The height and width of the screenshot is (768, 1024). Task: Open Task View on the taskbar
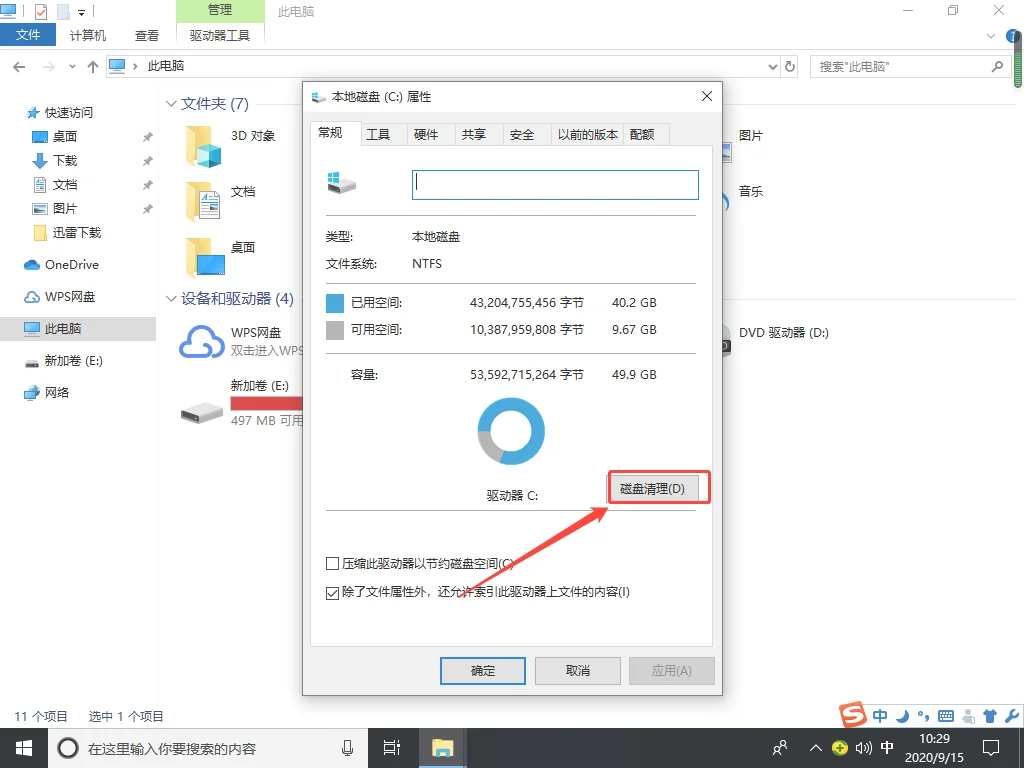pos(392,748)
